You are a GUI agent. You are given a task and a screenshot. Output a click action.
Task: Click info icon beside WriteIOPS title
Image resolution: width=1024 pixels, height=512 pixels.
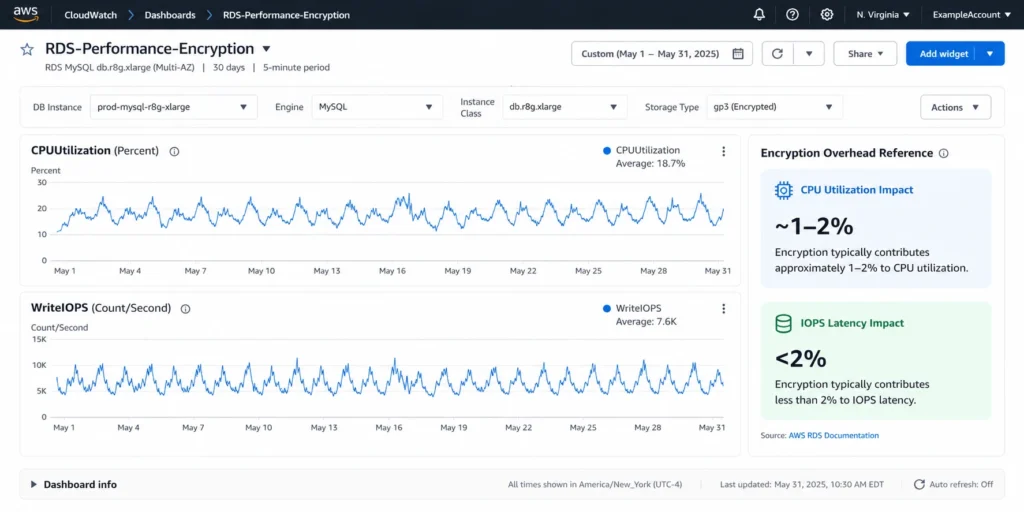pos(185,308)
